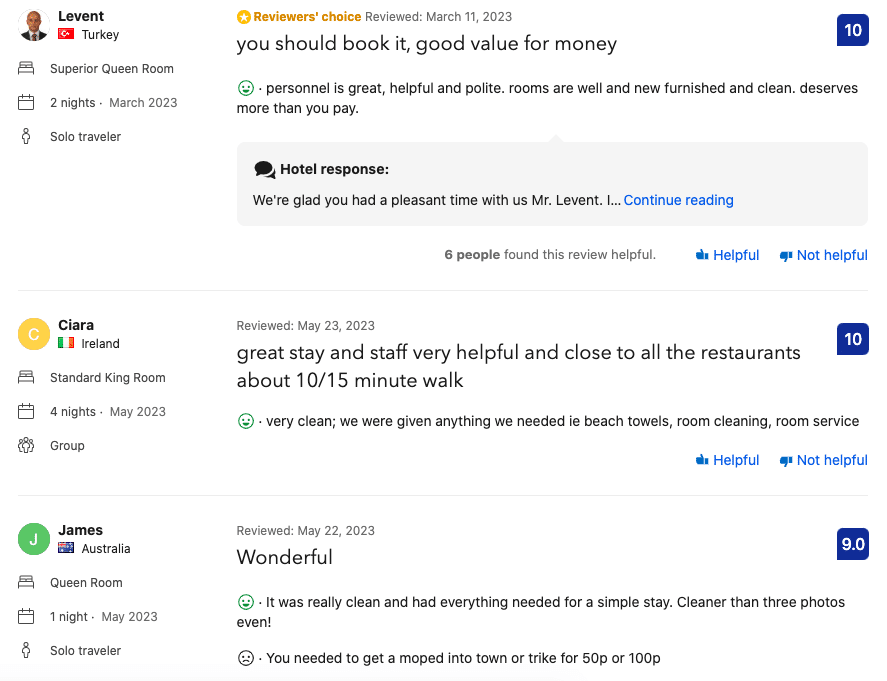Screen dimensions: 887x681
Task: Click the sad face icon on James's review
Action: (245, 658)
